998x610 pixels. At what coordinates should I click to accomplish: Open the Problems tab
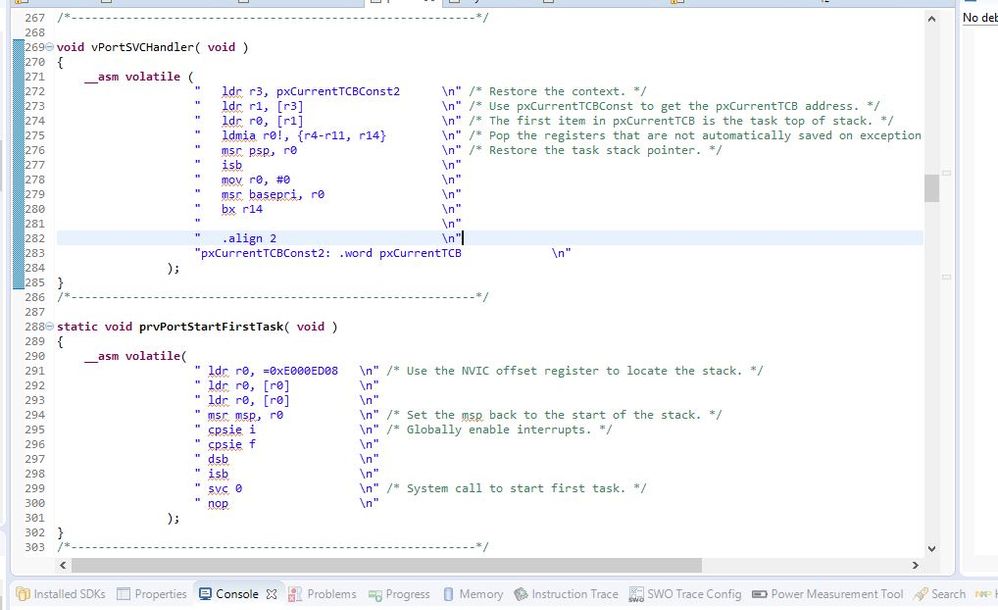point(322,594)
